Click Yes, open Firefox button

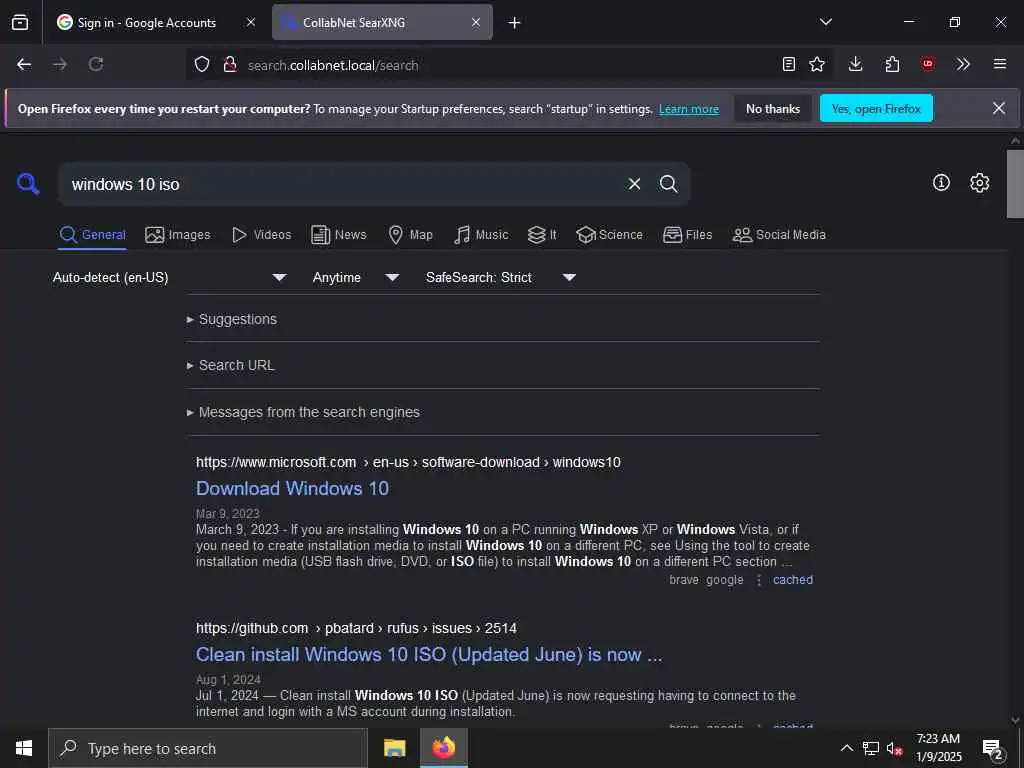876,109
